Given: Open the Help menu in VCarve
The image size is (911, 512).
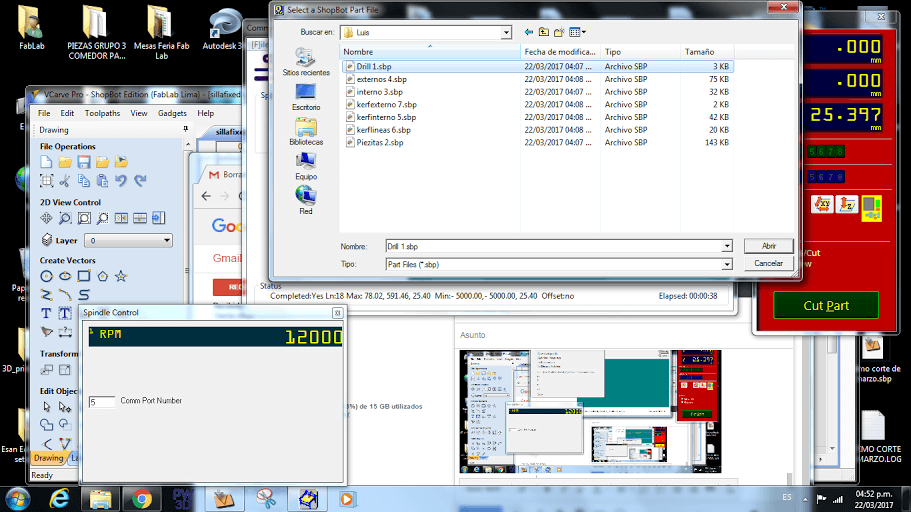Looking at the screenshot, I should [x=206, y=113].
